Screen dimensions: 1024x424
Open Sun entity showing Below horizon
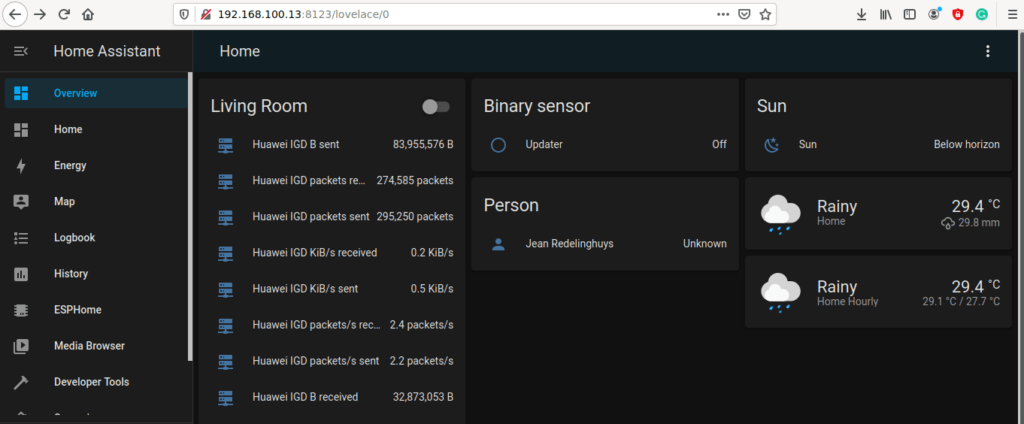click(878, 144)
